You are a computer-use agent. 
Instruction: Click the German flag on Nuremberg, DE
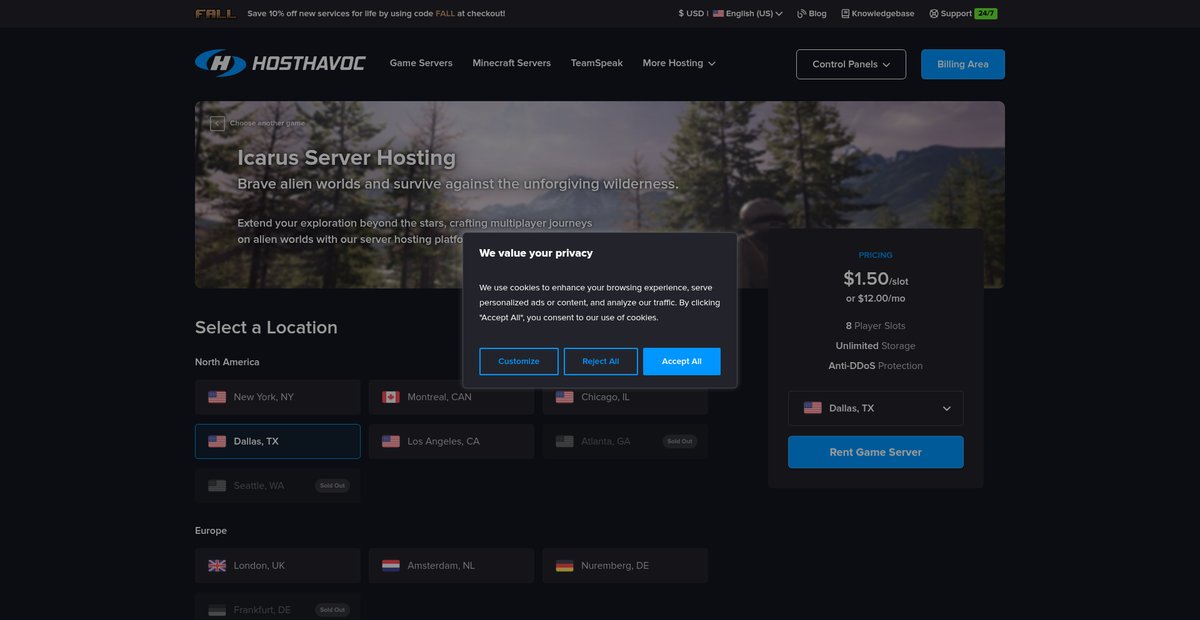[565, 565]
